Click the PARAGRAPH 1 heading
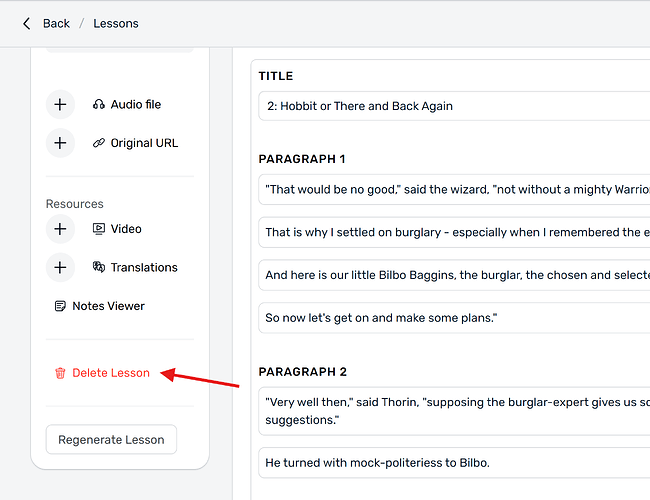This screenshot has width=650, height=500. click(x=302, y=159)
